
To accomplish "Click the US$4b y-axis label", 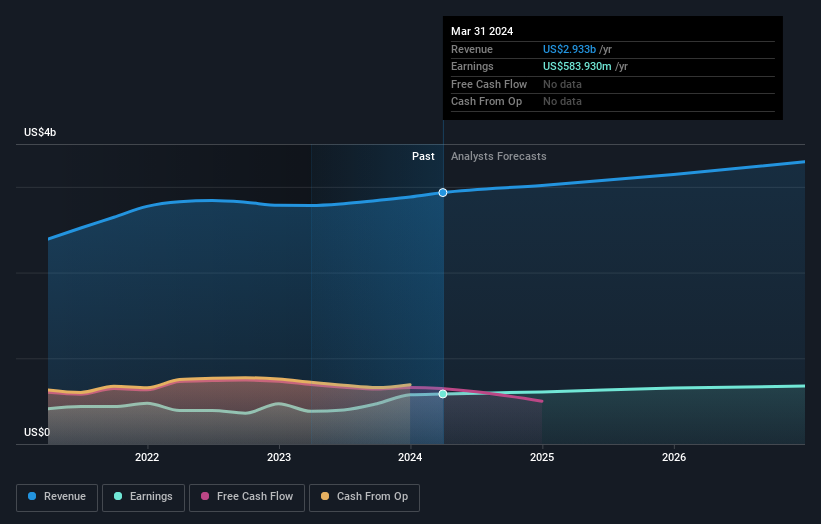I will click(40, 132).
